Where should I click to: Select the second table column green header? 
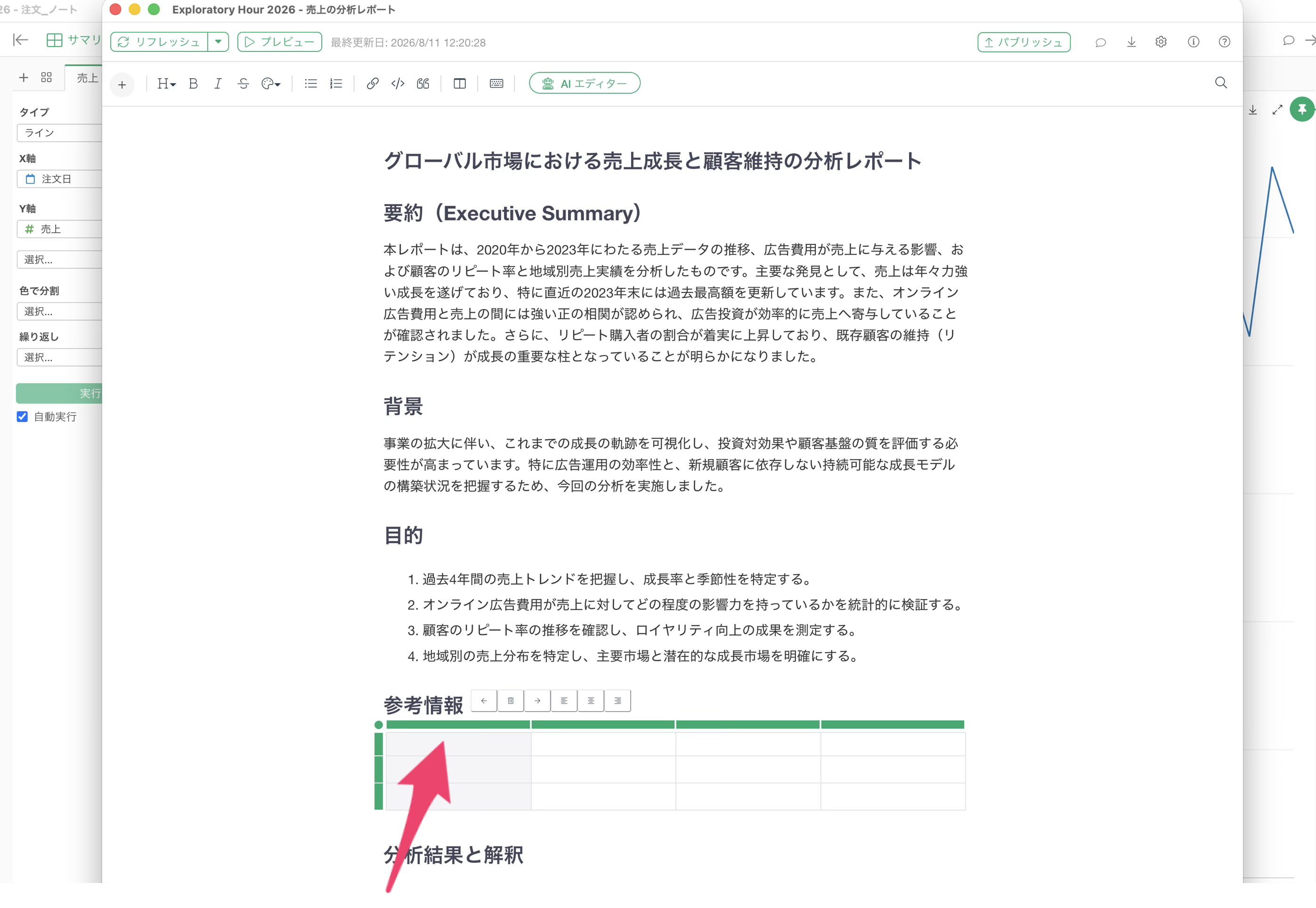(603, 725)
